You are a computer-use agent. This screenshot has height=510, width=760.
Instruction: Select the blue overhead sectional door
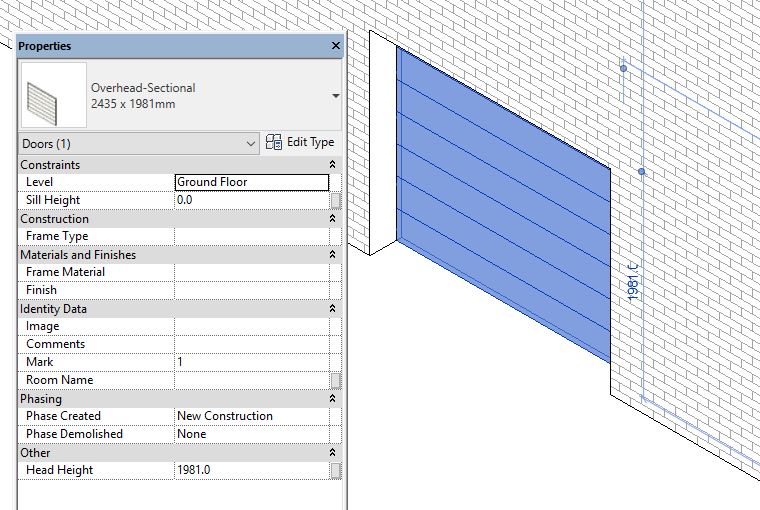(504, 204)
